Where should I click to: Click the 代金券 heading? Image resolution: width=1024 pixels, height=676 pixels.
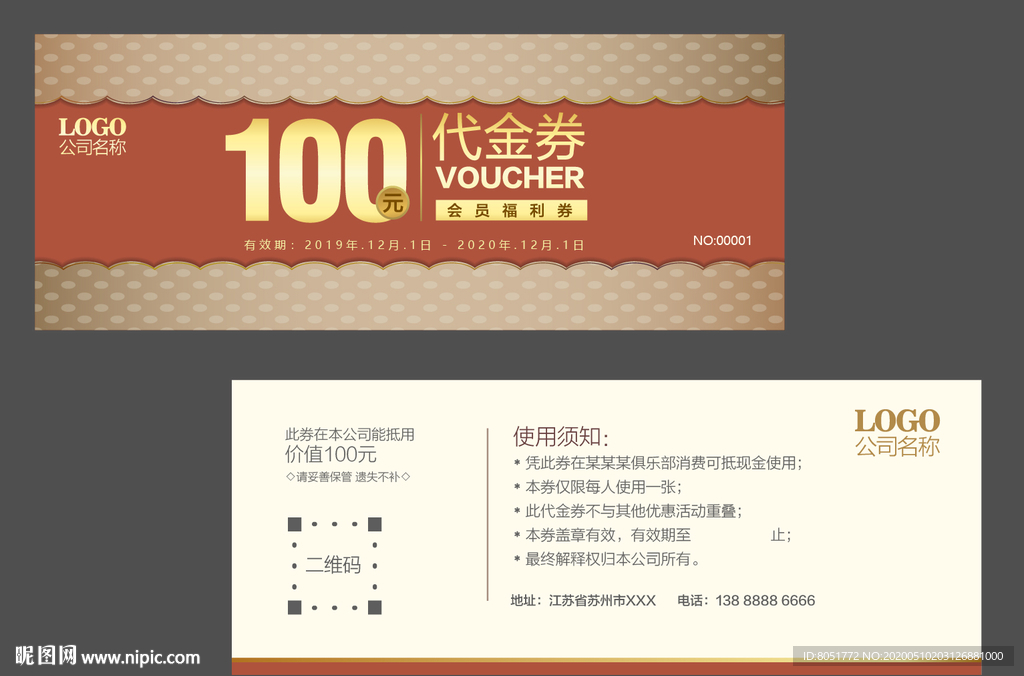click(x=509, y=137)
